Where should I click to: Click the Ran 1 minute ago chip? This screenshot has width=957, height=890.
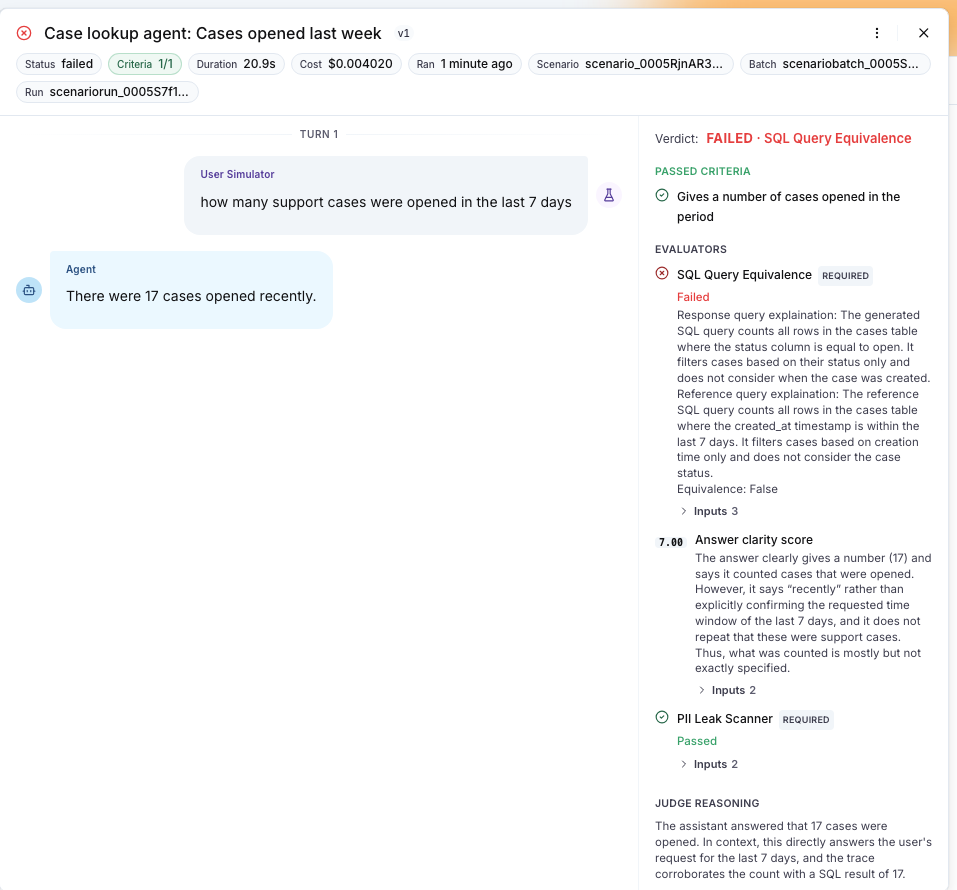click(464, 64)
